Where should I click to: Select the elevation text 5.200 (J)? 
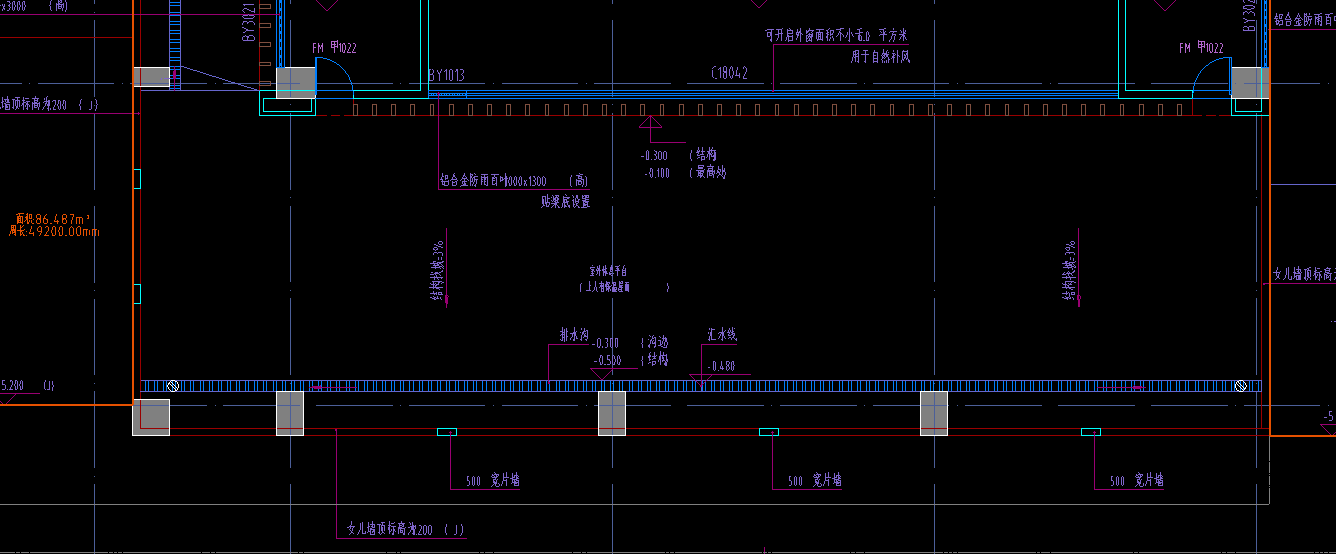click(x=27, y=385)
